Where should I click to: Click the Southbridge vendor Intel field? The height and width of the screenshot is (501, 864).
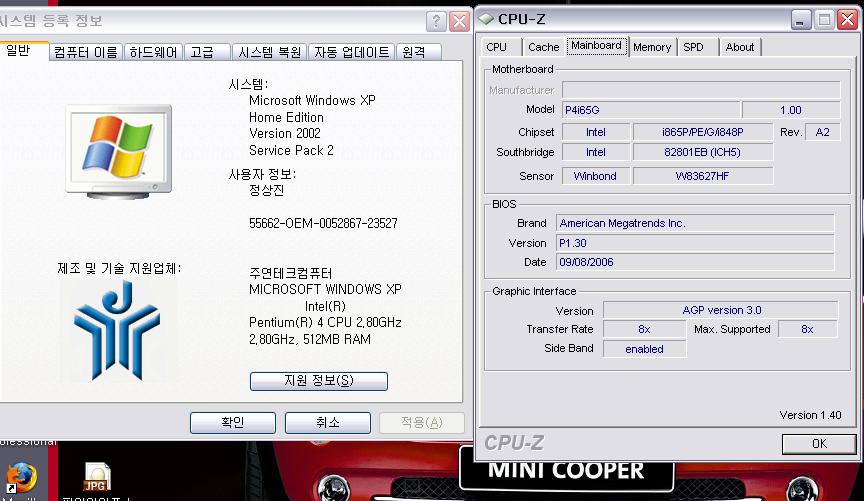pyautogui.click(x=596, y=152)
